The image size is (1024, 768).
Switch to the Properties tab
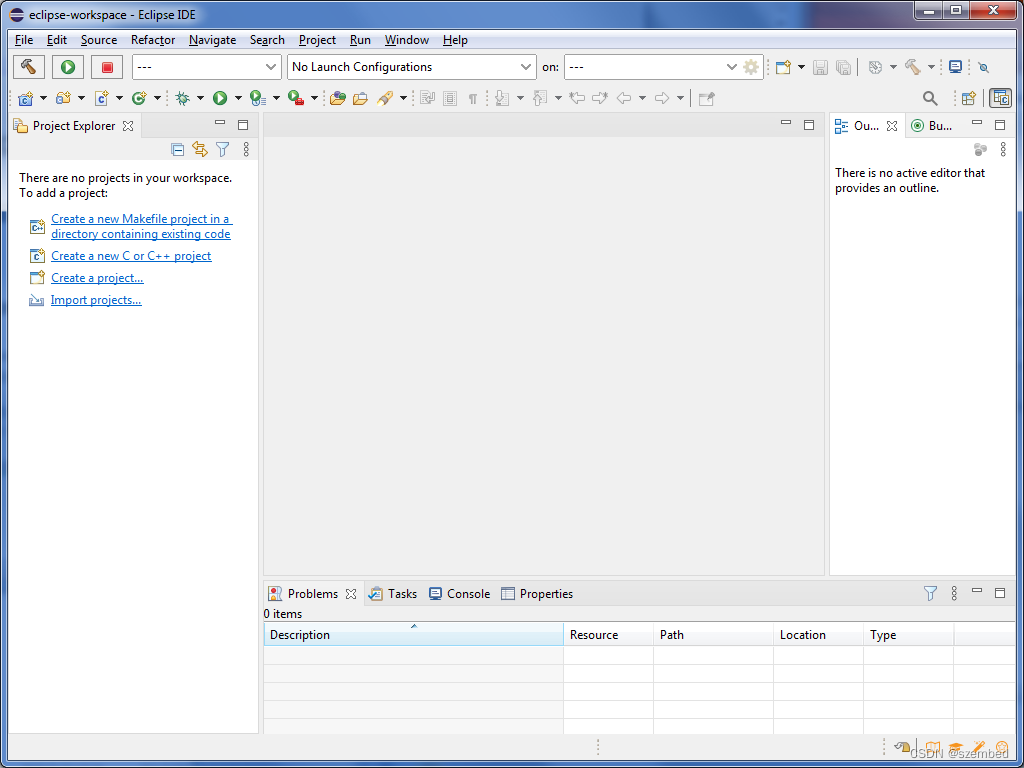pos(537,594)
